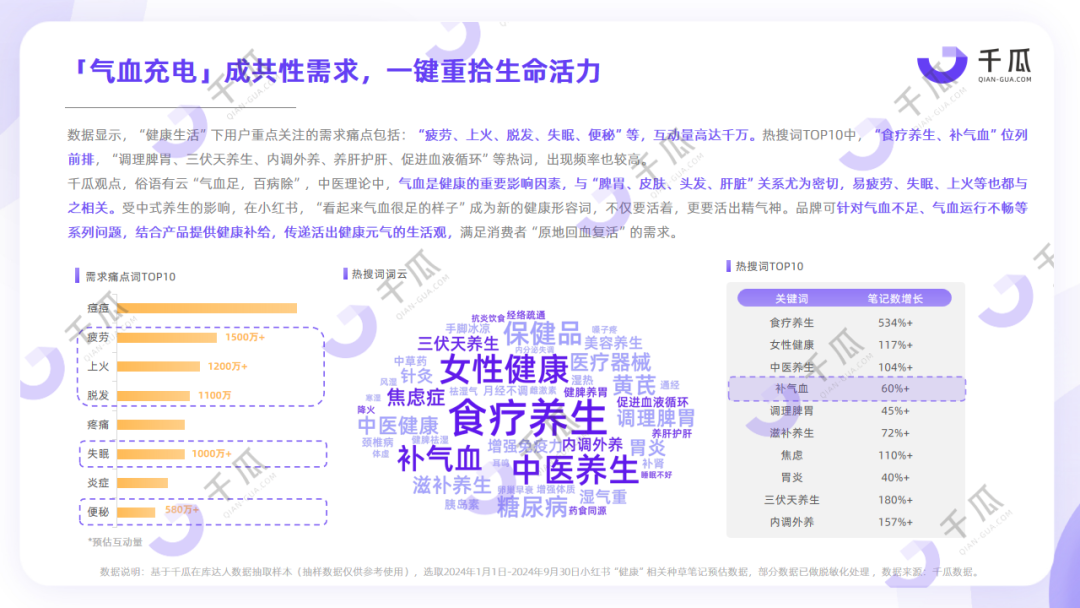
Task: Click the 疼痛 label in the bar chart
Action: click(x=98, y=425)
